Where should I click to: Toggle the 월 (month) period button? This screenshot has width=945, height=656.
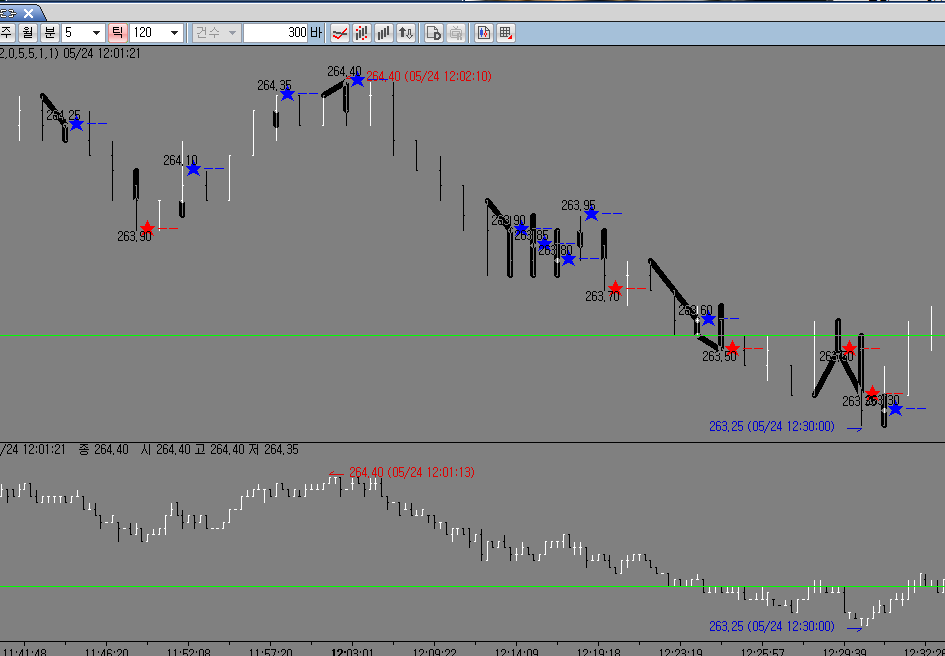pyautogui.click(x=28, y=33)
